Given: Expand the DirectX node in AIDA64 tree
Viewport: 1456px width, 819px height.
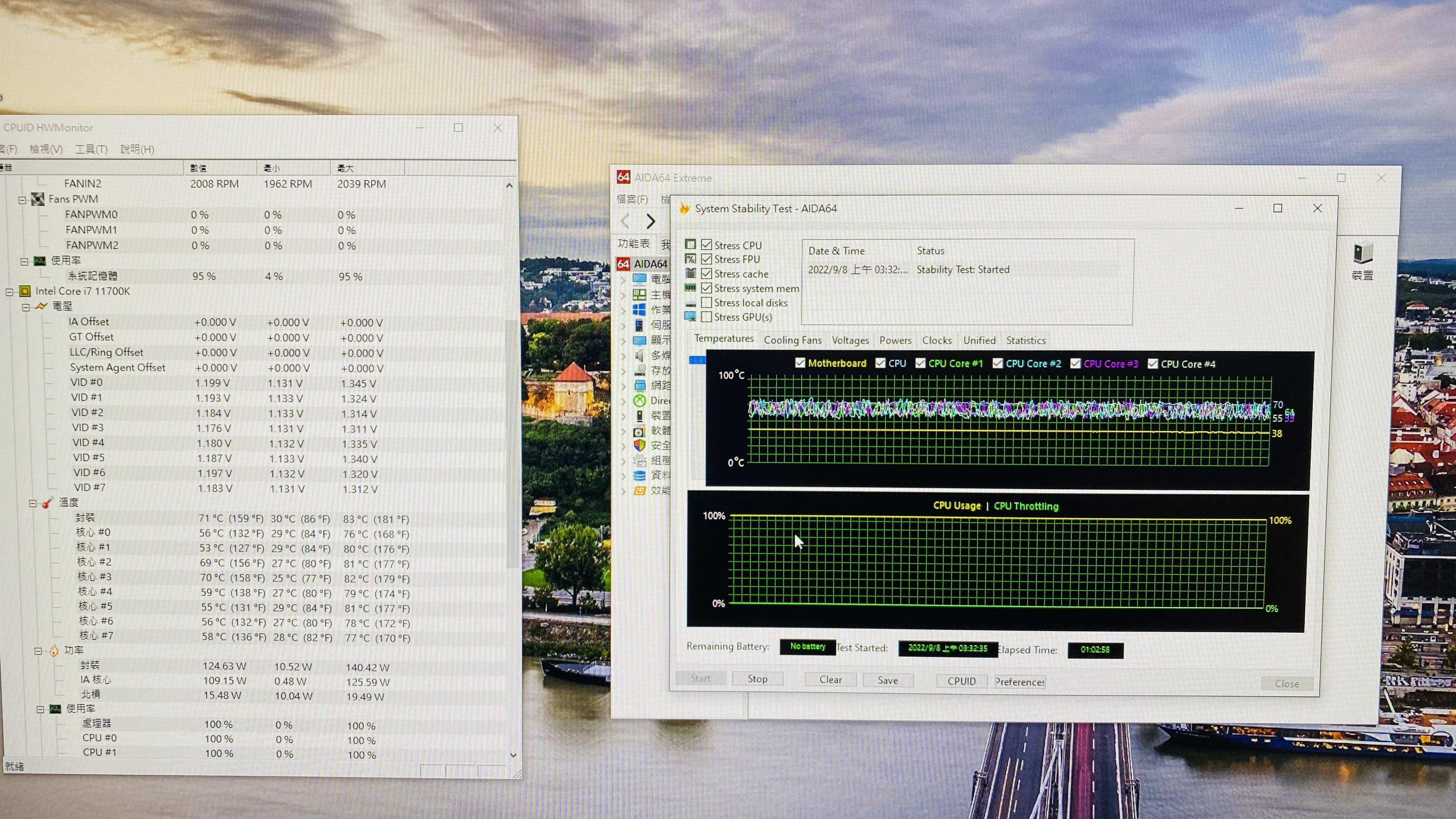Looking at the screenshot, I should 623,401.
